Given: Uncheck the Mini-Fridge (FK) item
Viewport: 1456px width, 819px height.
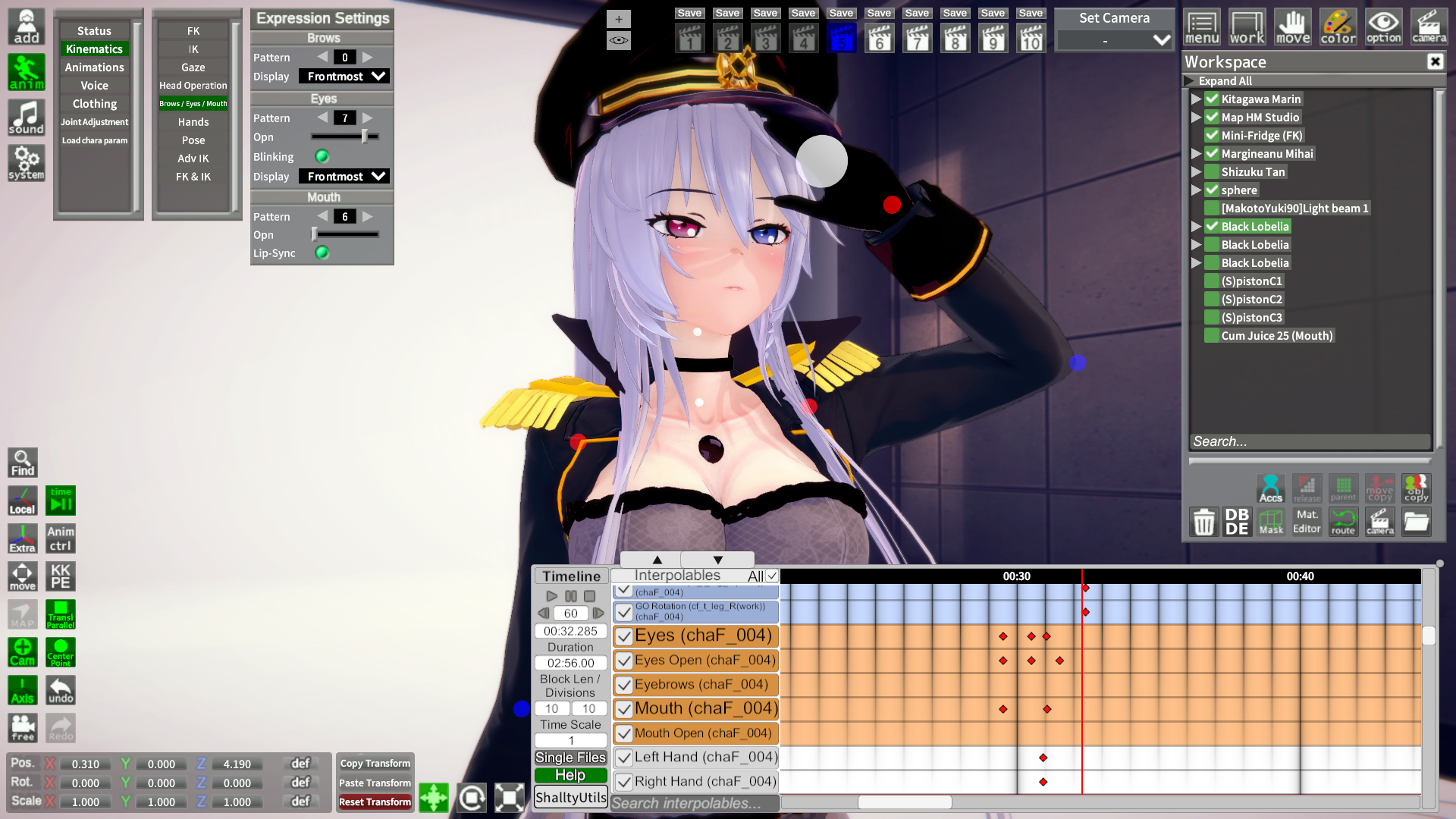Looking at the screenshot, I should tap(1212, 135).
